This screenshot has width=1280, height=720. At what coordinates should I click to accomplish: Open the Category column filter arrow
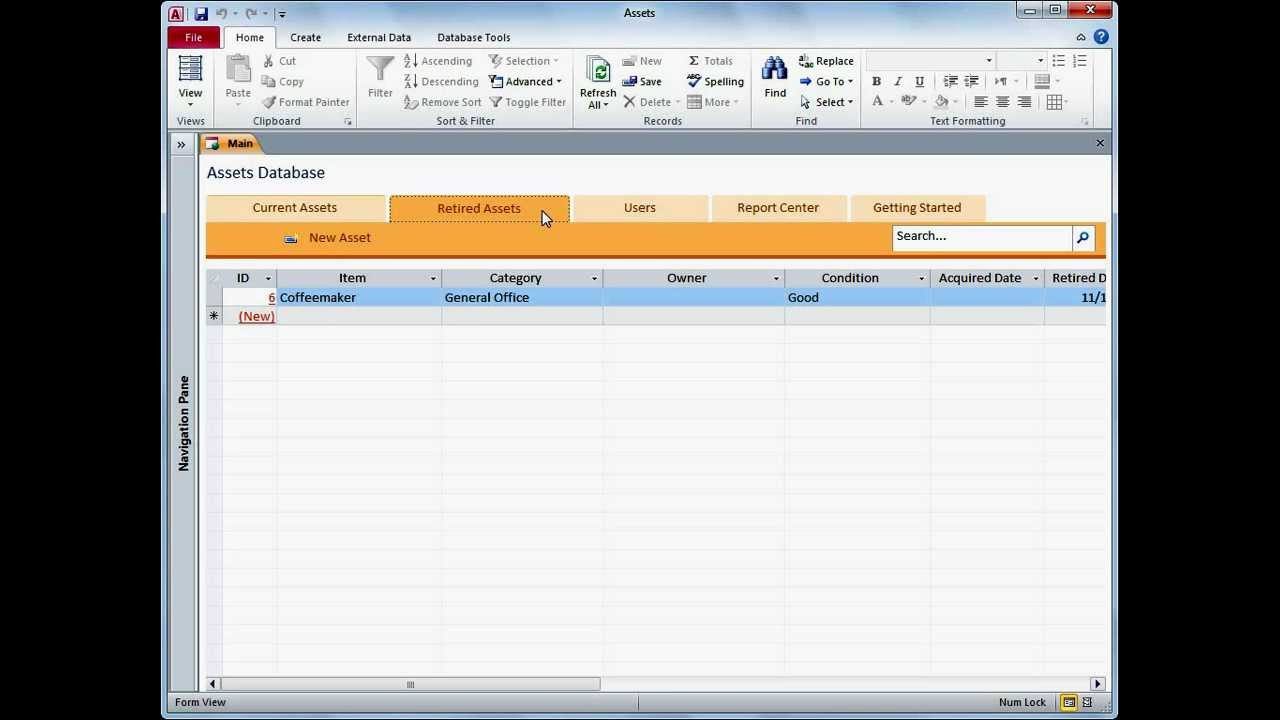[x=594, y=279]
